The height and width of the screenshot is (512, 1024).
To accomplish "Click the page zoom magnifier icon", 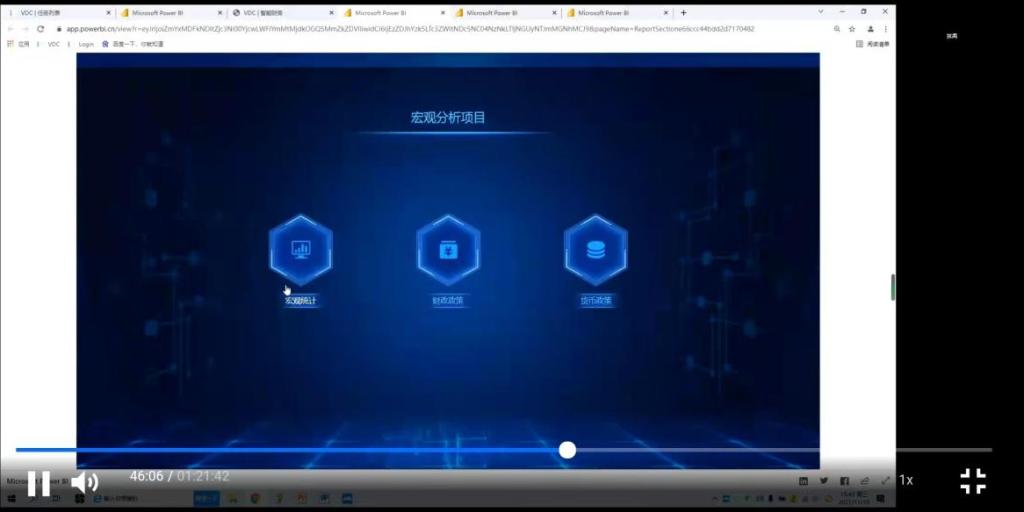I will [837, 29].
